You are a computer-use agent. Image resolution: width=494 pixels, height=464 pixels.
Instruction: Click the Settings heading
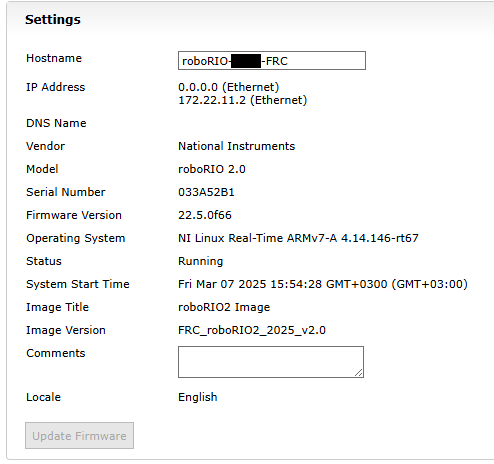pos(53,20)
